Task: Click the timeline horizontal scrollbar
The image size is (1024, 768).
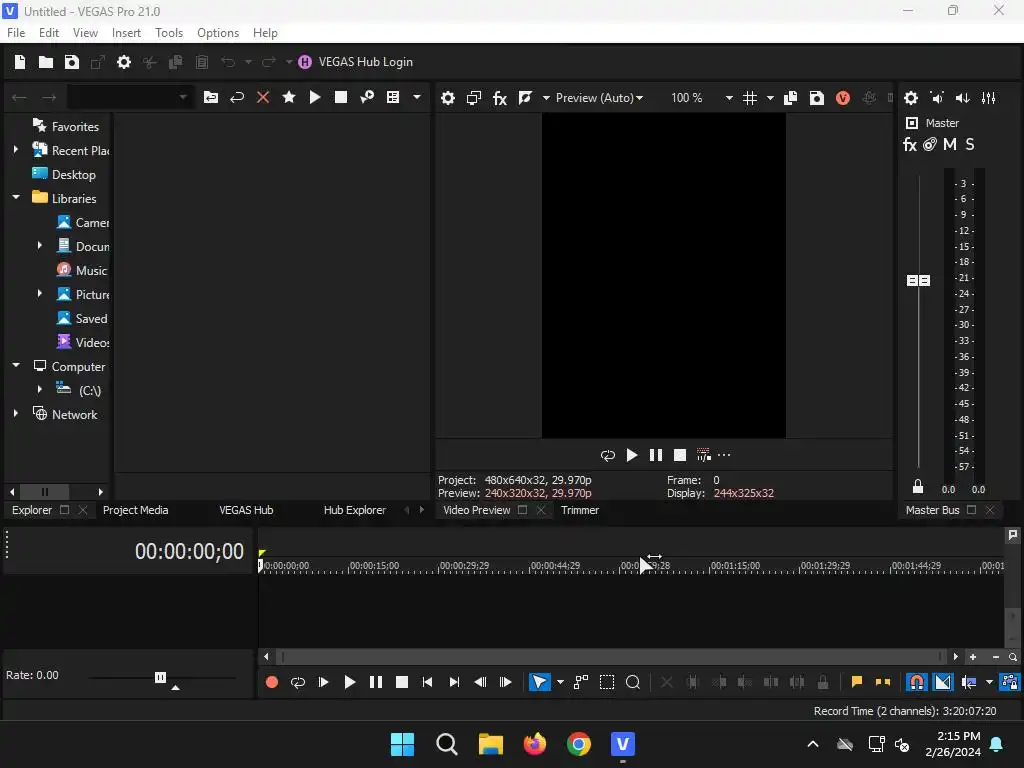Action: 610,656
